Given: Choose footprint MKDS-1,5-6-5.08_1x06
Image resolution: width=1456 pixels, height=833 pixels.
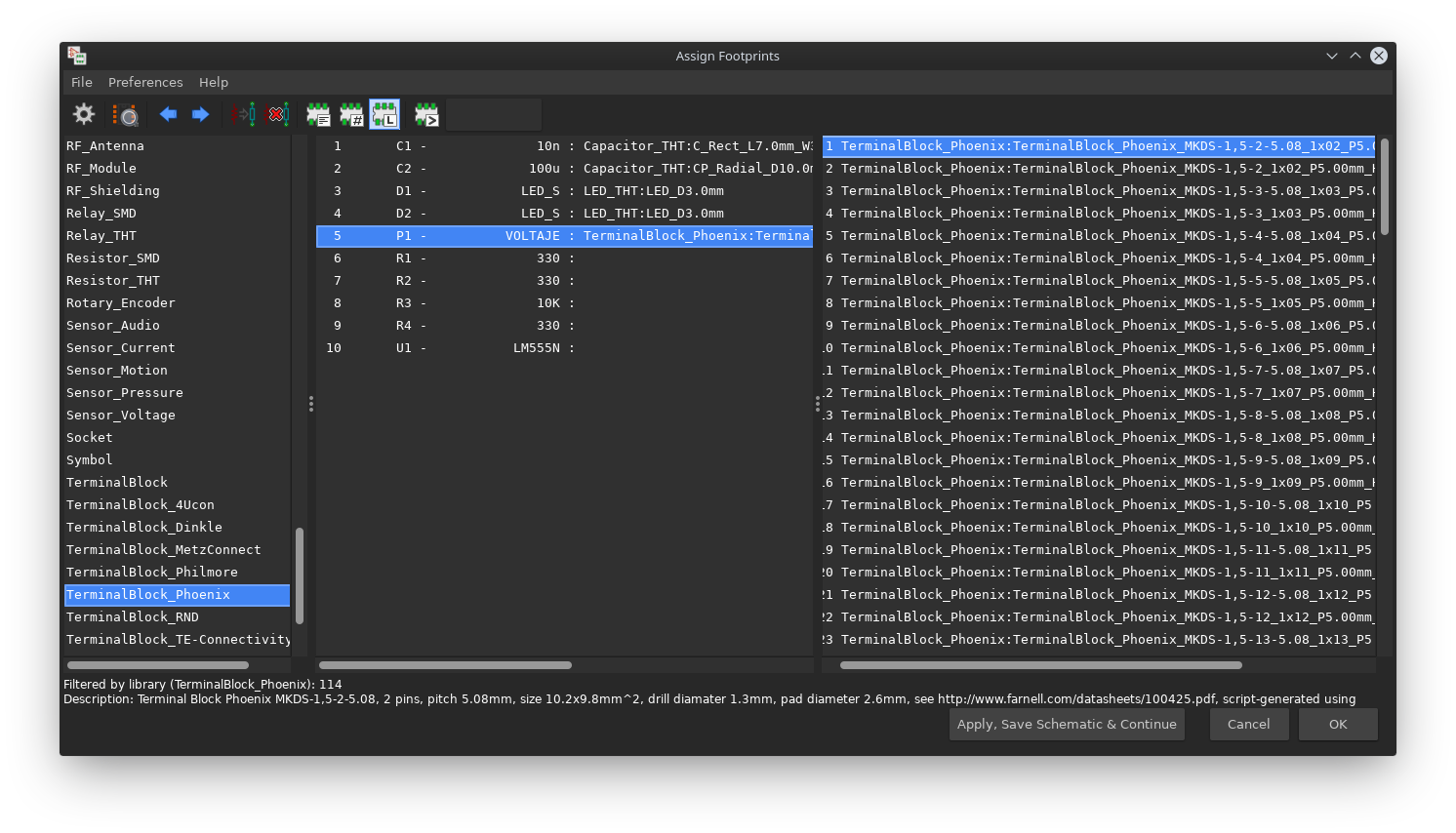Looking at the screenshot, I should tap(1099, 326).
